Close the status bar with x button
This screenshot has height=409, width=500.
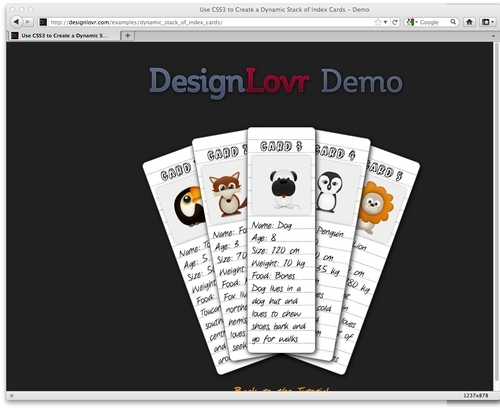click(x=11, y=396)
